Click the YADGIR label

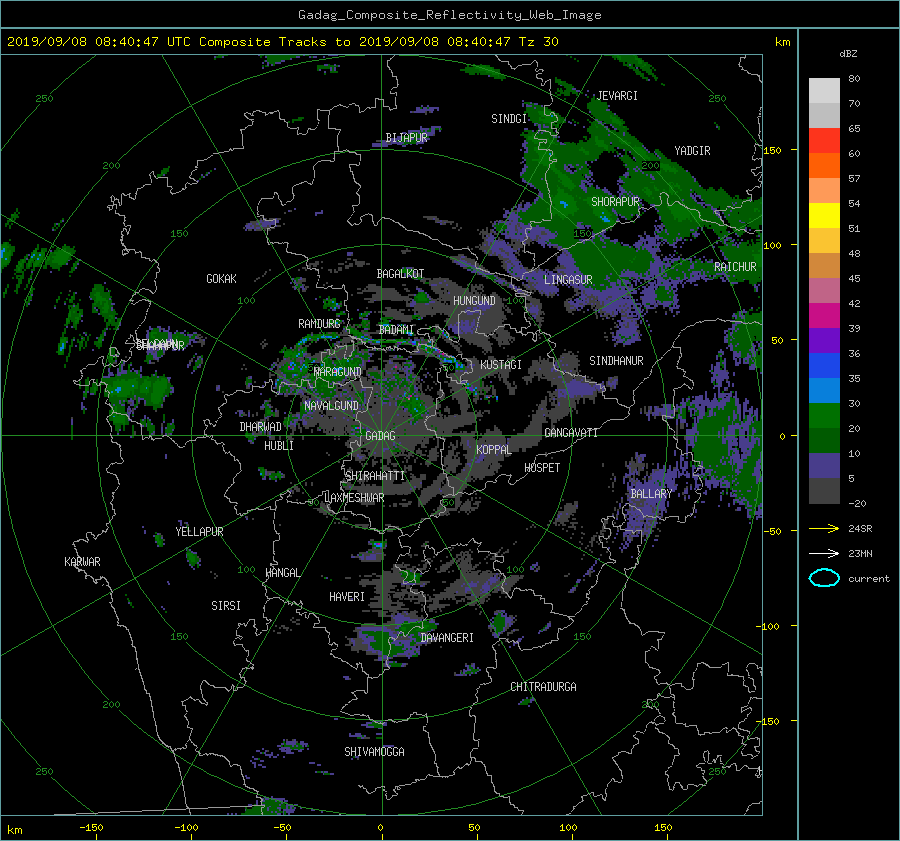tap(692, 151)
